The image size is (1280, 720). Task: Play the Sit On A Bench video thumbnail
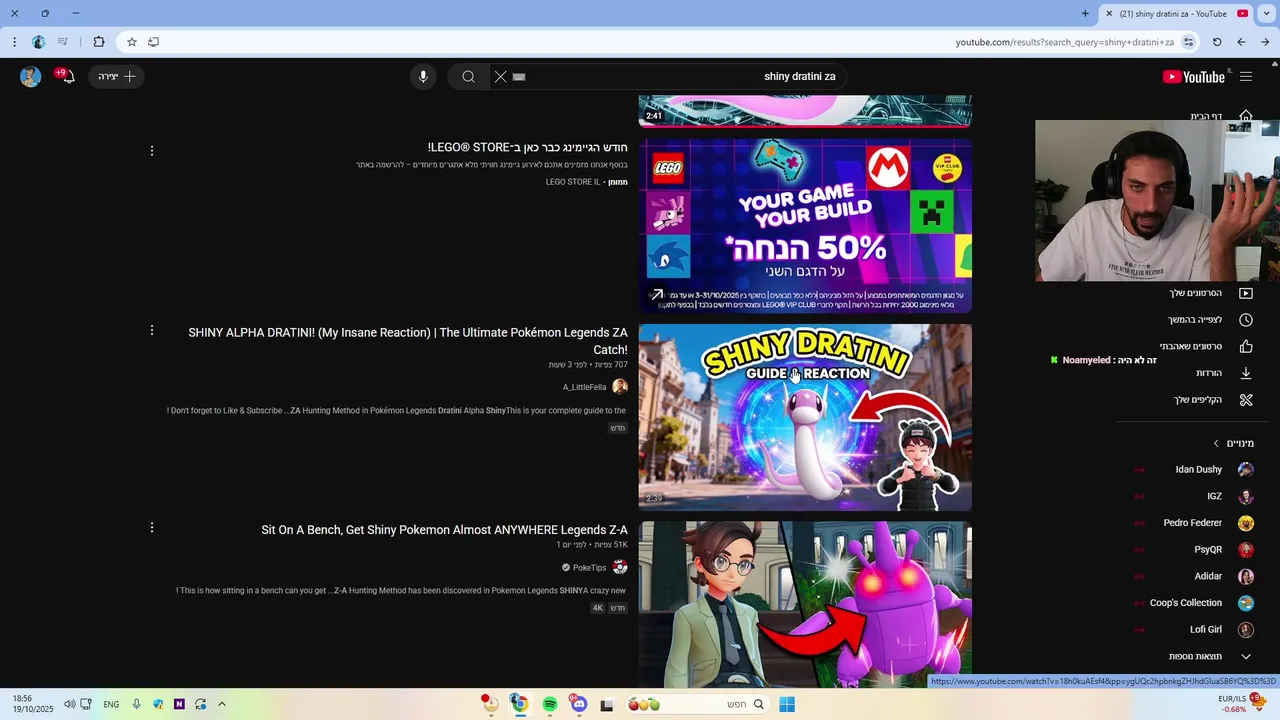coord(805,603)
